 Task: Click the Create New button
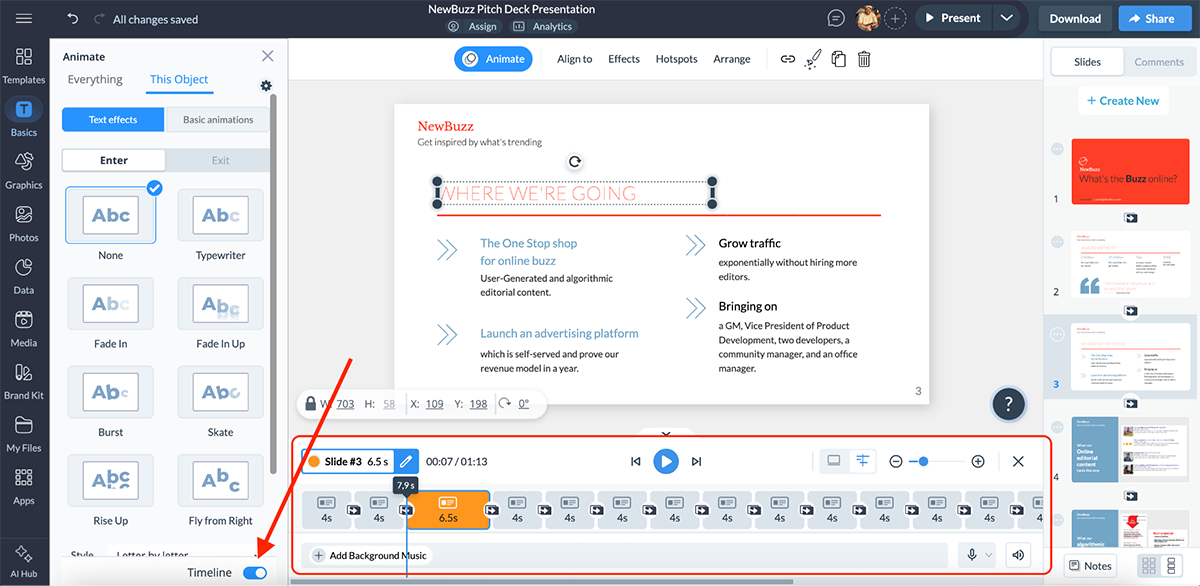[1123, 100]
